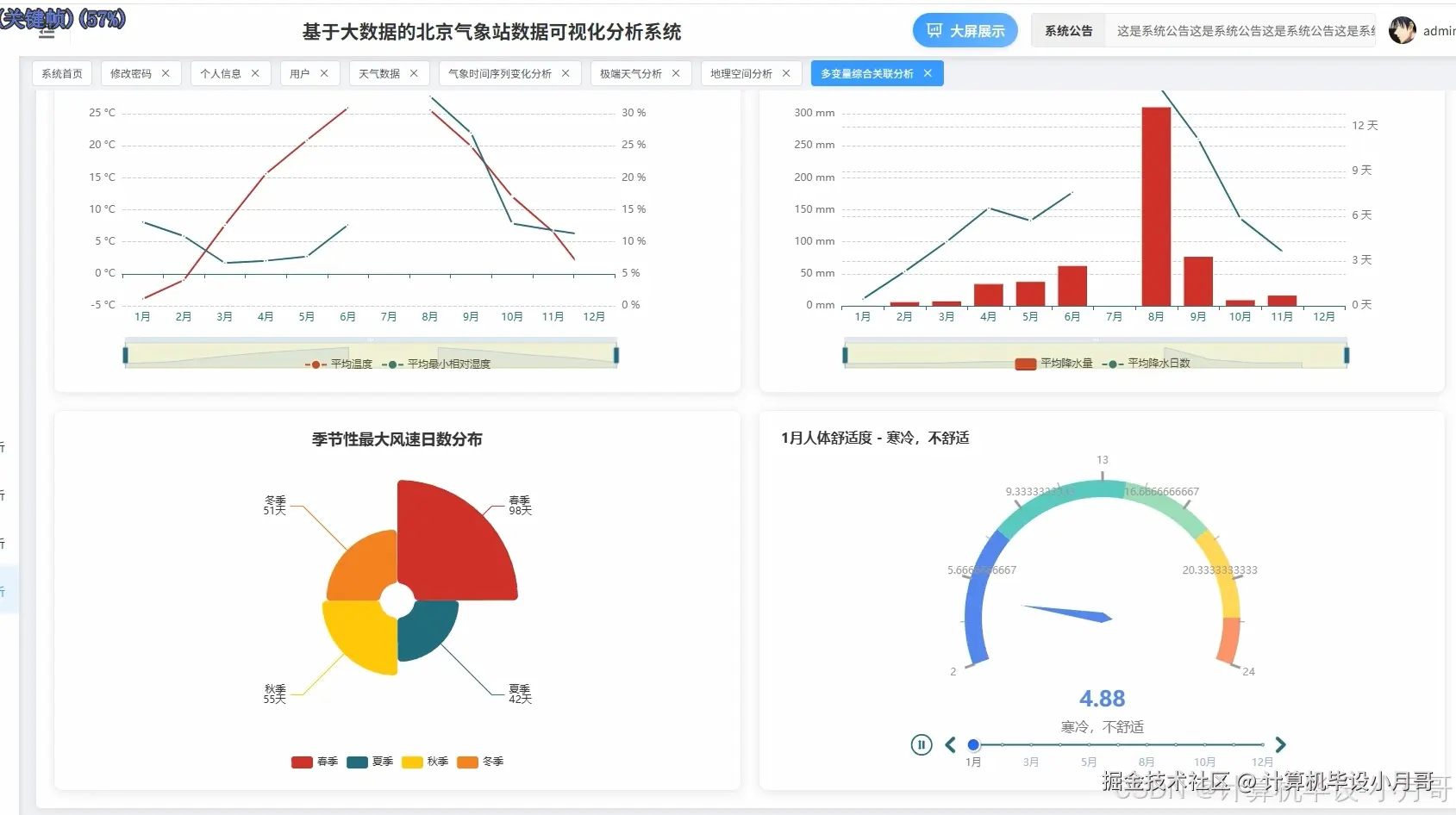Click the scrolling system announcement text
The width and height of the screenshot is (1456, 815).
pos(1246,31)
